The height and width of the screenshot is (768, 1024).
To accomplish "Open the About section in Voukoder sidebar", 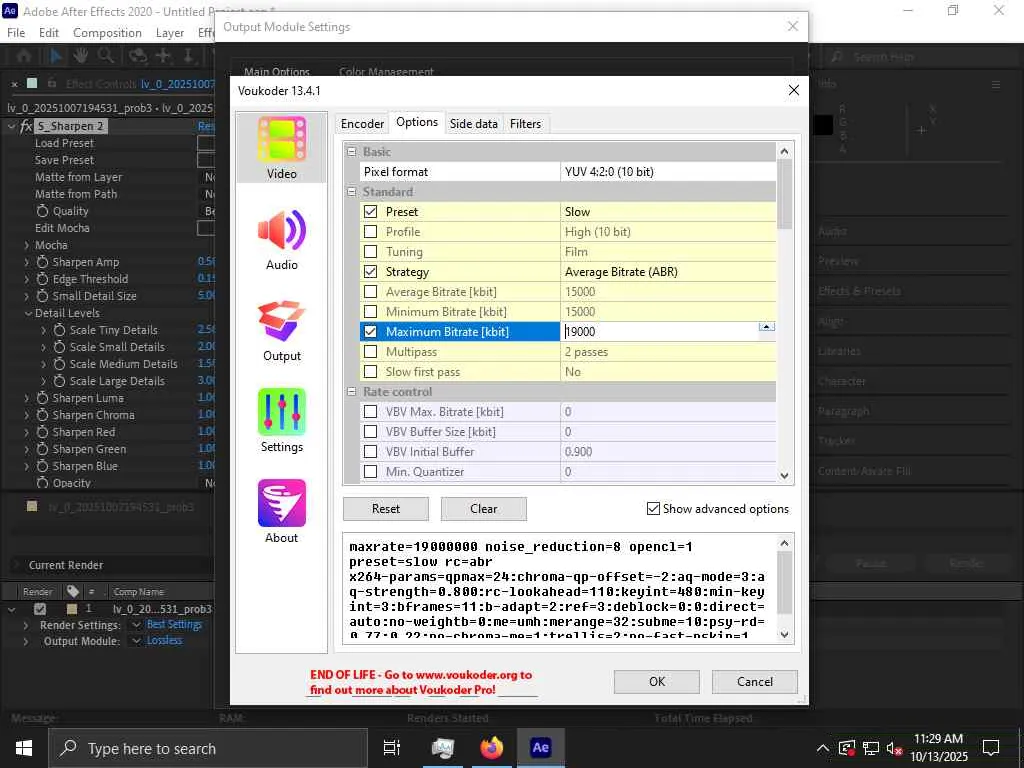I will [x=281, y=512].
